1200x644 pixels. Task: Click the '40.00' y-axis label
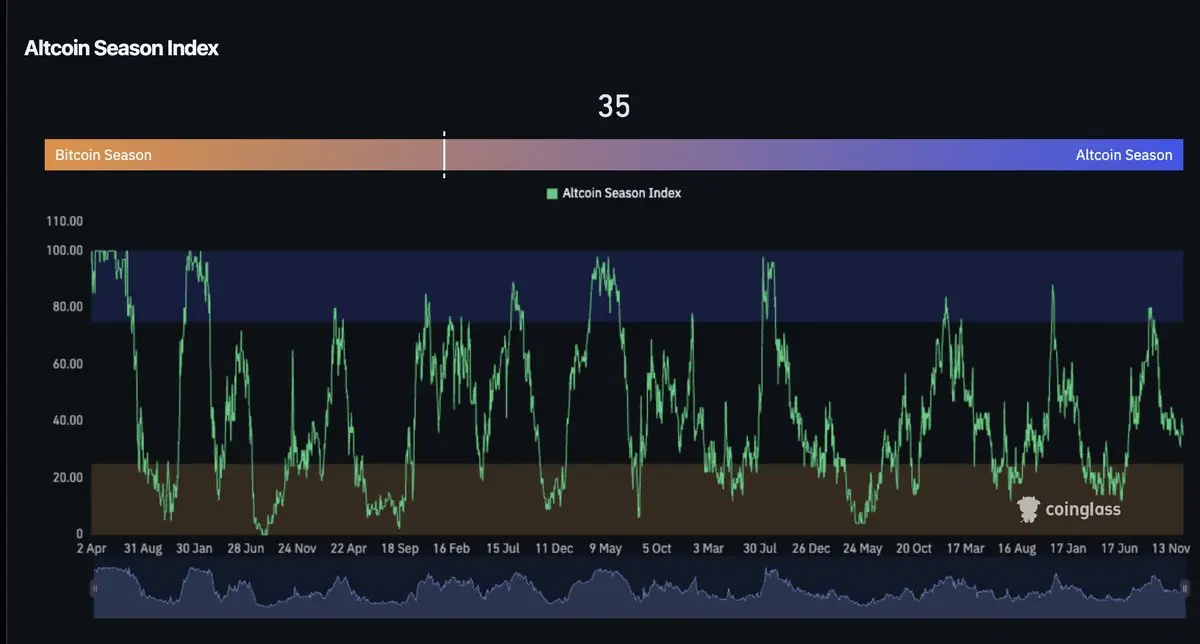pos(67,420)
